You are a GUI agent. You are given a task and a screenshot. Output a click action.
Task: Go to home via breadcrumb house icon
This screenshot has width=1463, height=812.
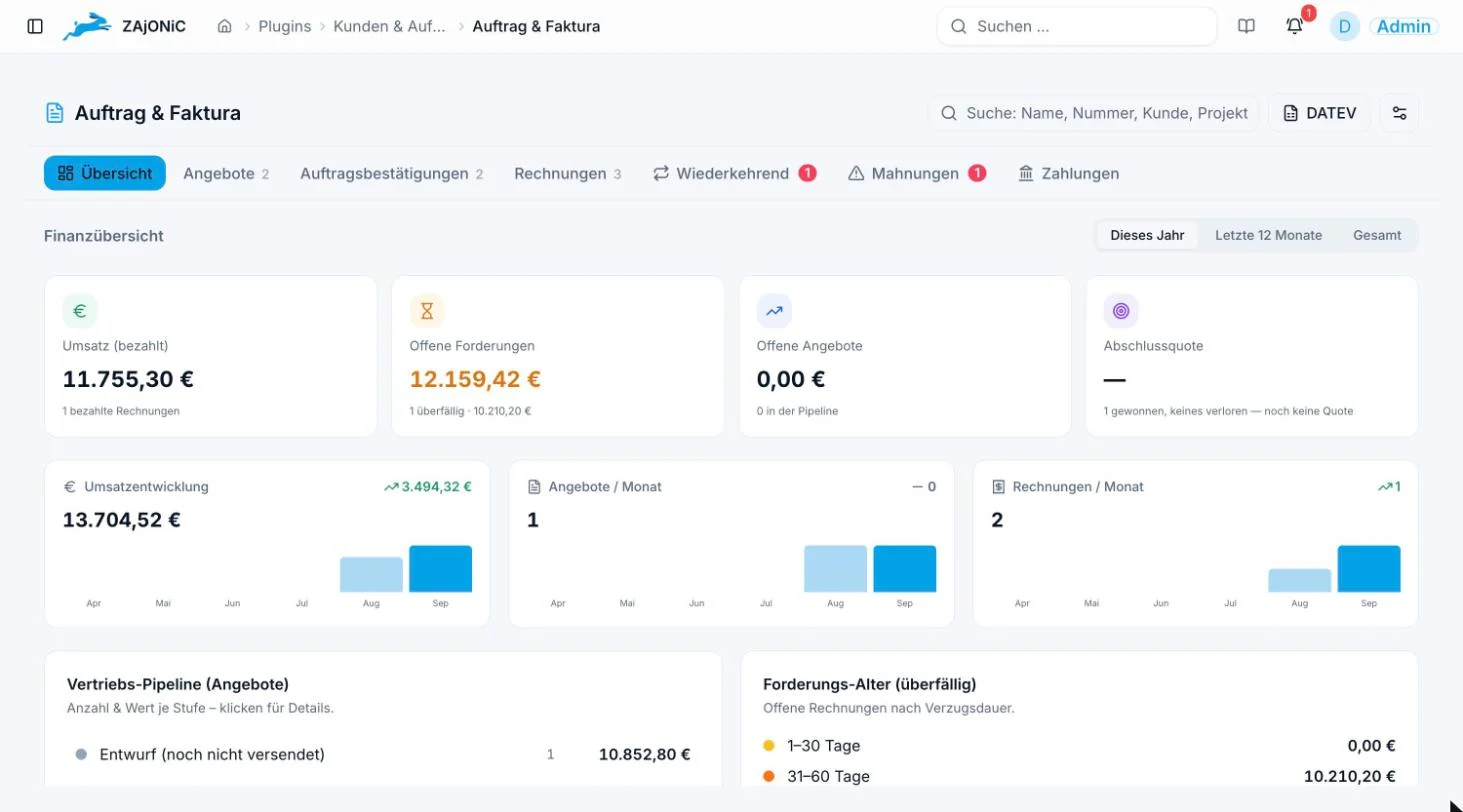tap(225, 26)
